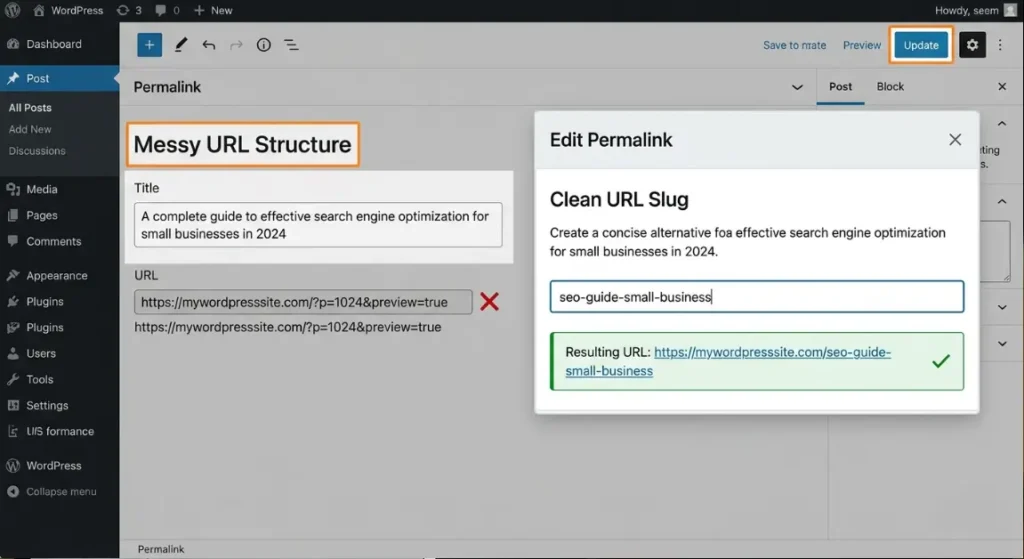Collapse first sidebar section chevron
Screen dimensions: 1024x559
(x=1002, y=124)
